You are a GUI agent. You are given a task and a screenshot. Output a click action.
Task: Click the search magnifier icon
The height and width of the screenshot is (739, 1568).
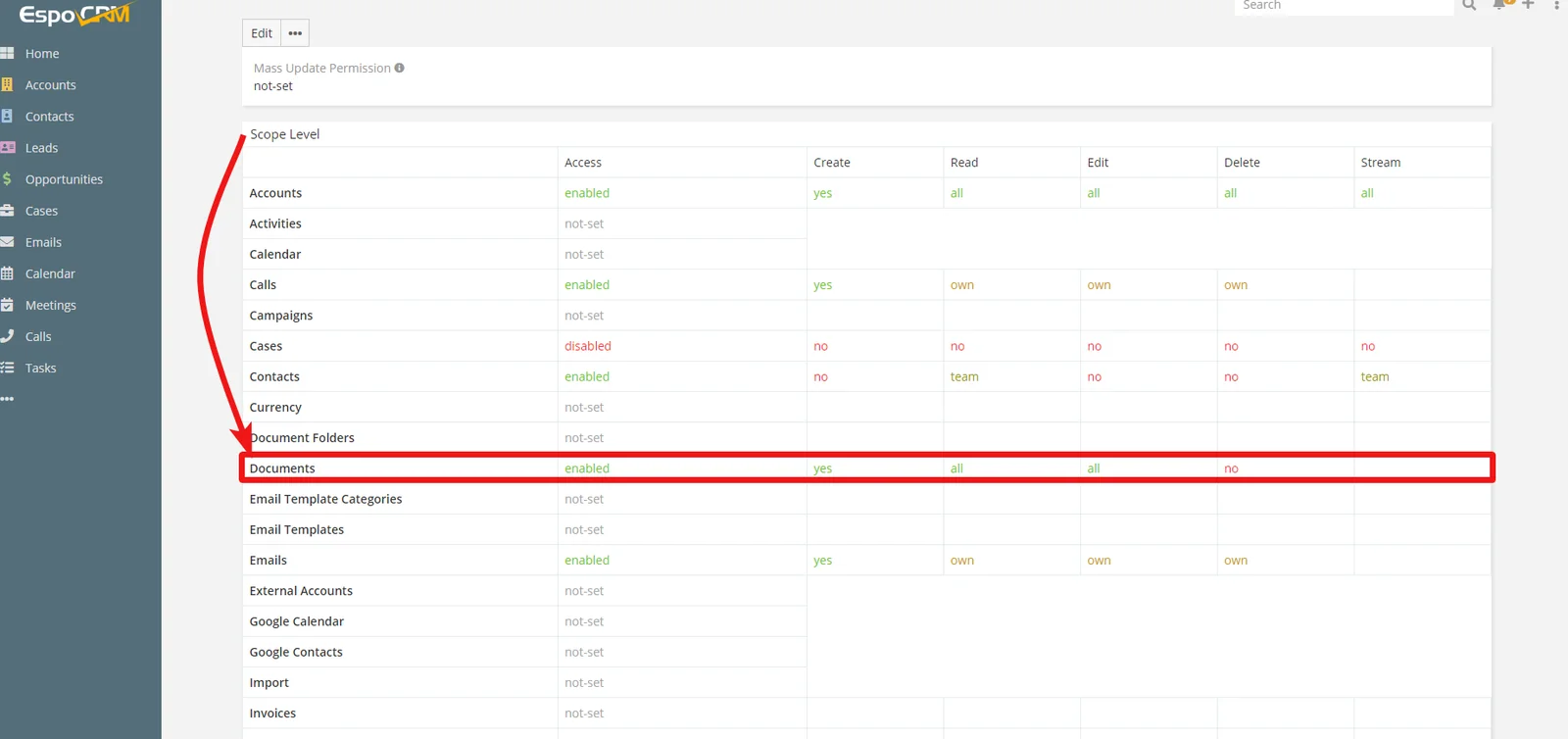(x=1469, y=5)
